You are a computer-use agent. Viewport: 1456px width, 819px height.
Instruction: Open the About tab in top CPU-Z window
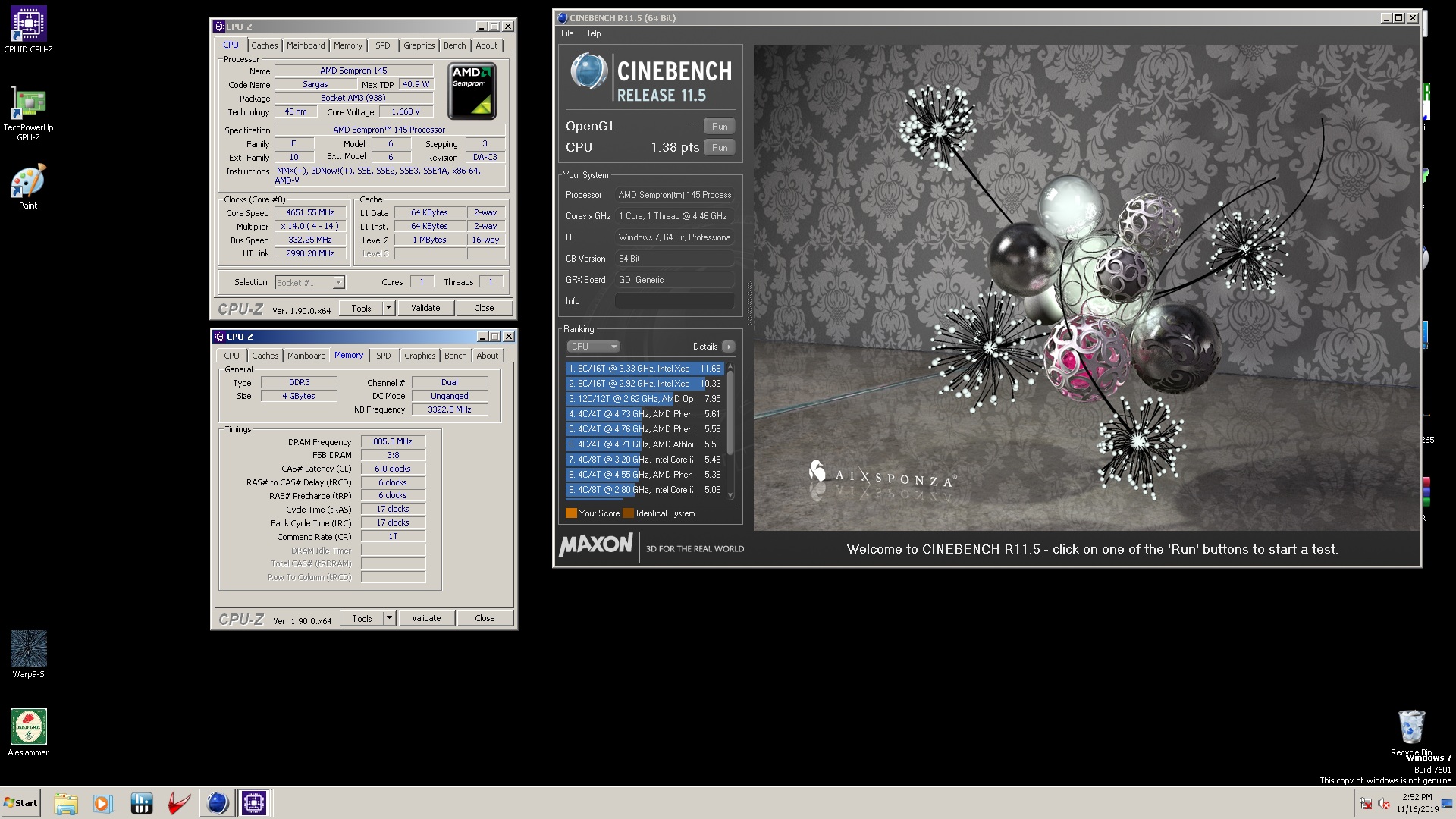[x=487, y=45]
